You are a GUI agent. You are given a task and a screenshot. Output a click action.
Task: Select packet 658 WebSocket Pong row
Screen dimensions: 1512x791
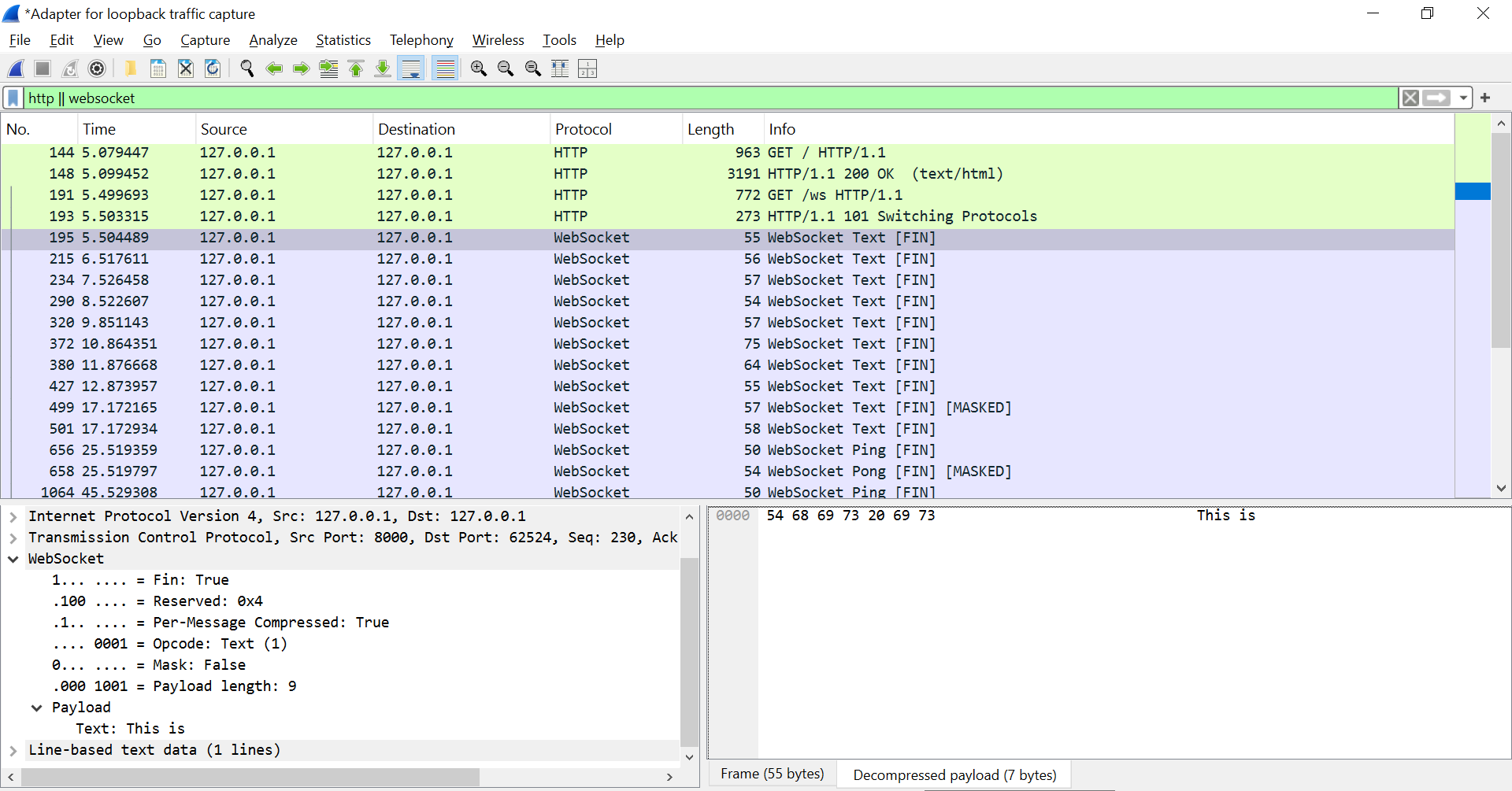[x=728, y=471]
